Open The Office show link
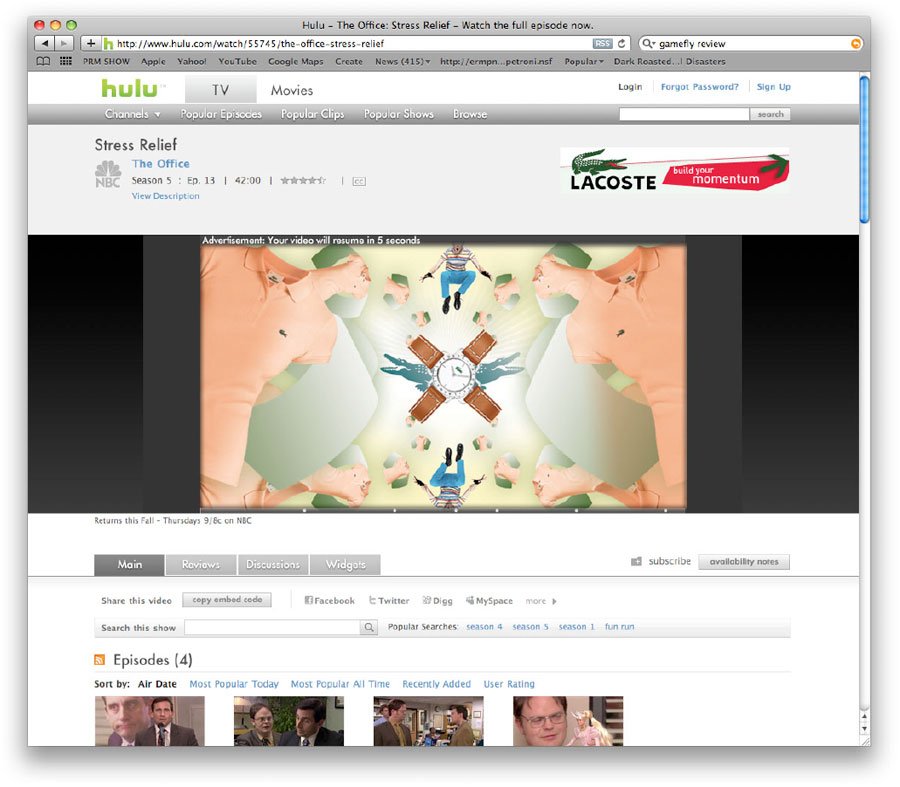Image resolution: width=900 pixels, height=787 pixels. pyautogui.click(x=161, y=164)
